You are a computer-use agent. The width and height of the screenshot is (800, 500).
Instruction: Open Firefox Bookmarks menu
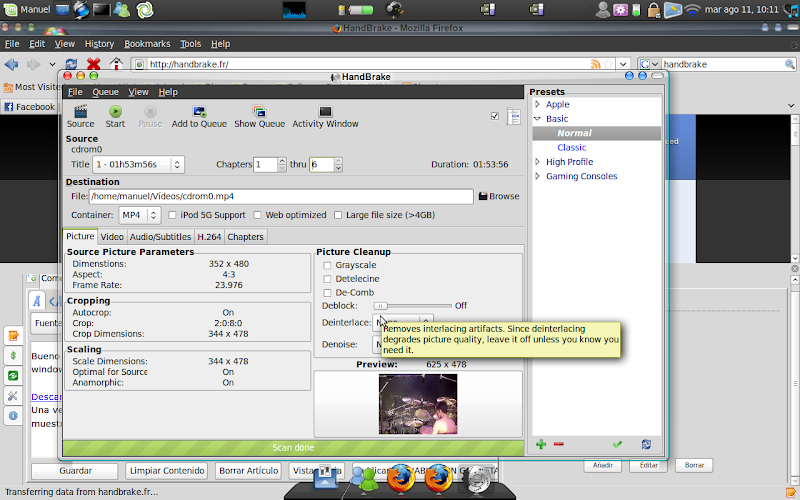point(147,44)
